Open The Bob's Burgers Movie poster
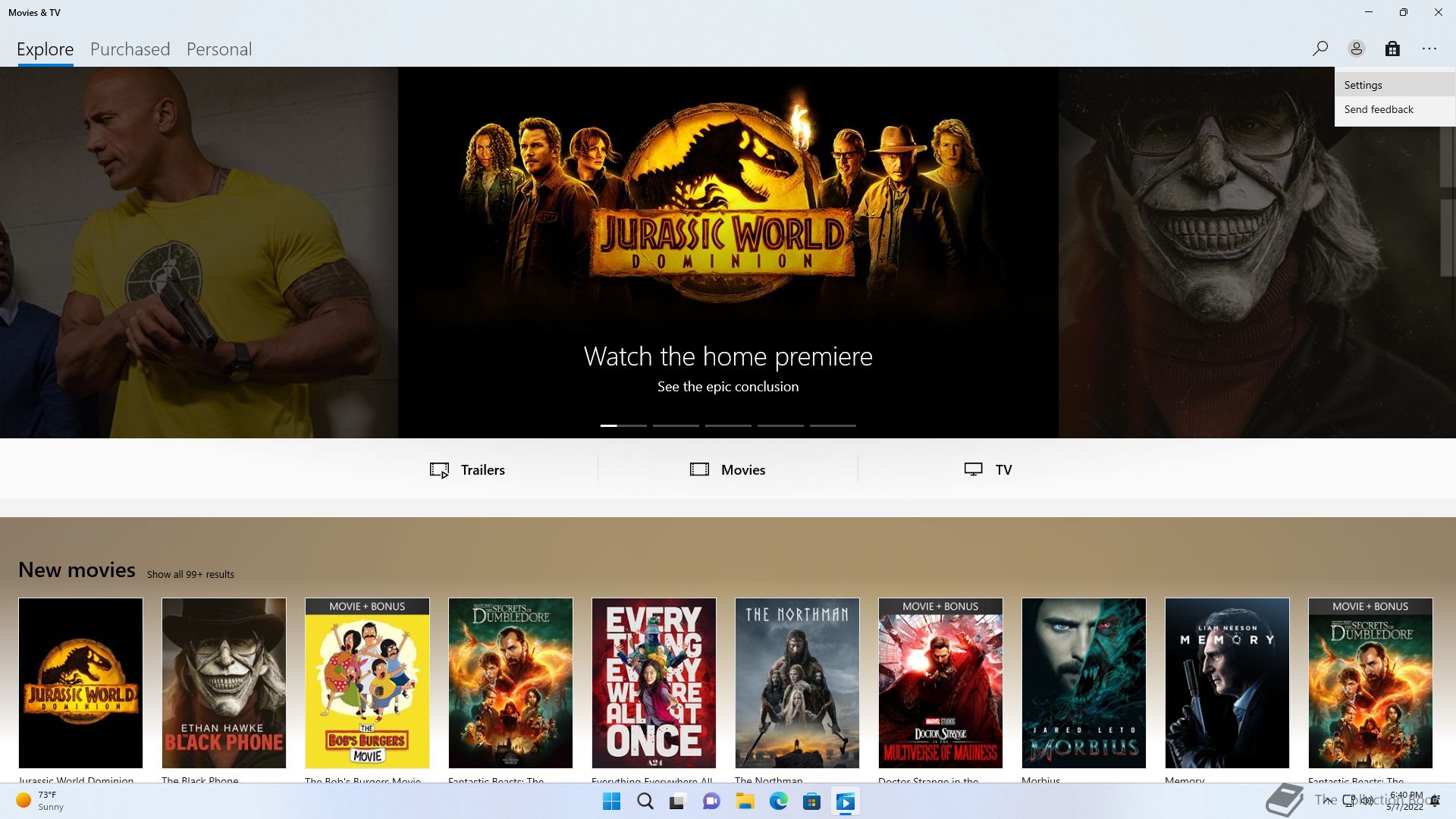 (367, 682)
